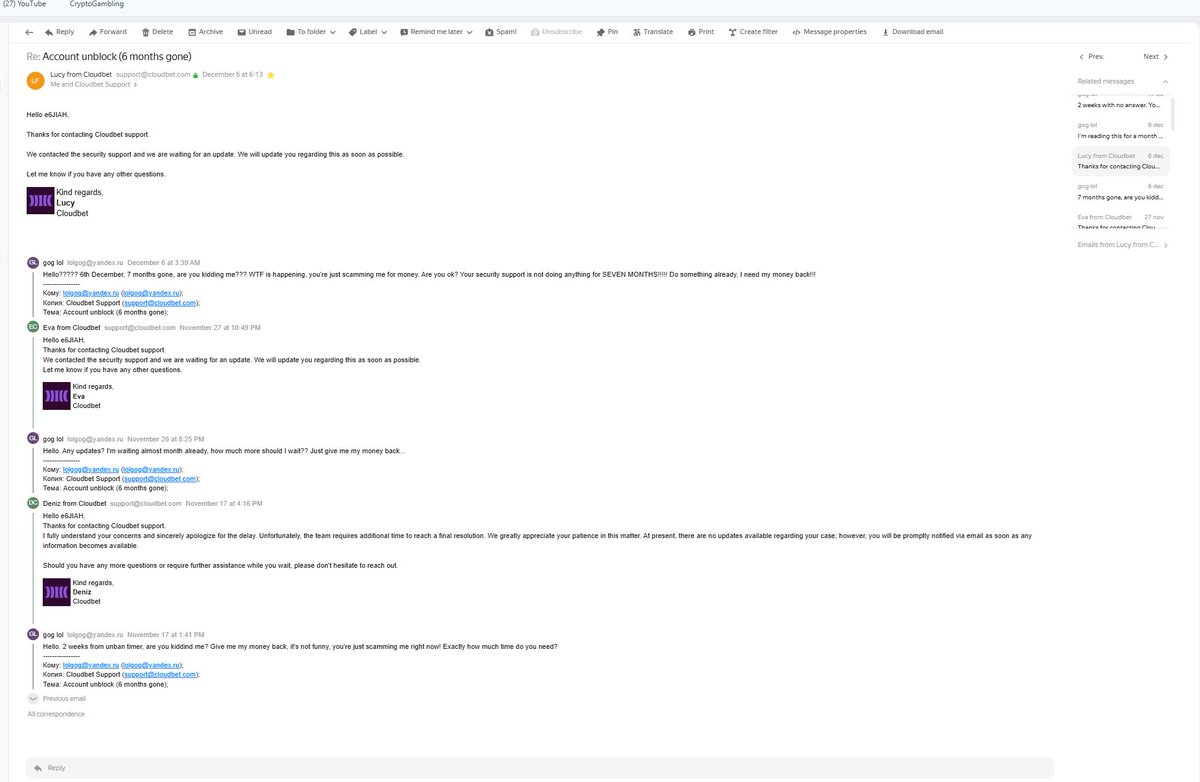Archive this email
This screenshot has height=782, width=1200.
[x=205, y=32]
